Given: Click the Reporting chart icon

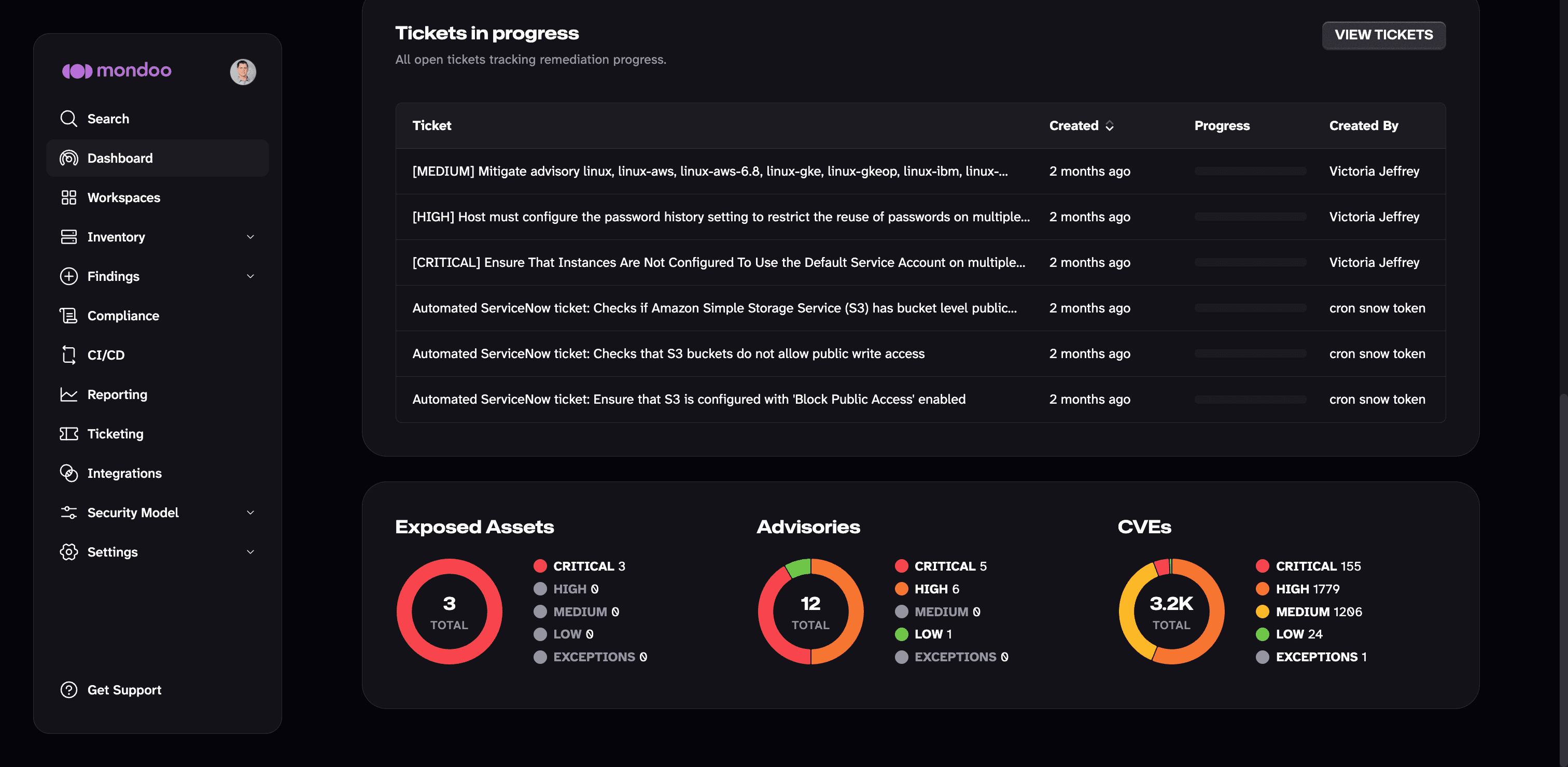Looking at the screenshot, I should coord(69,394).
